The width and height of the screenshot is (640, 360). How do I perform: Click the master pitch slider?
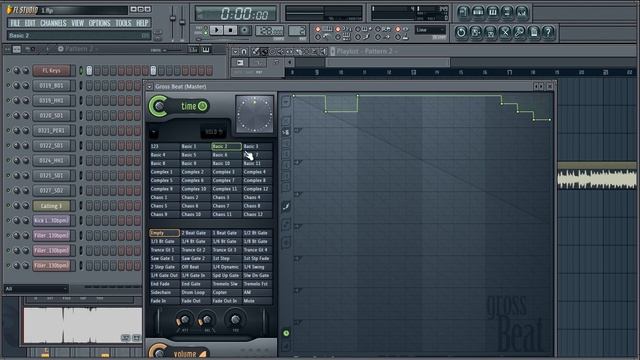(182, 21)
